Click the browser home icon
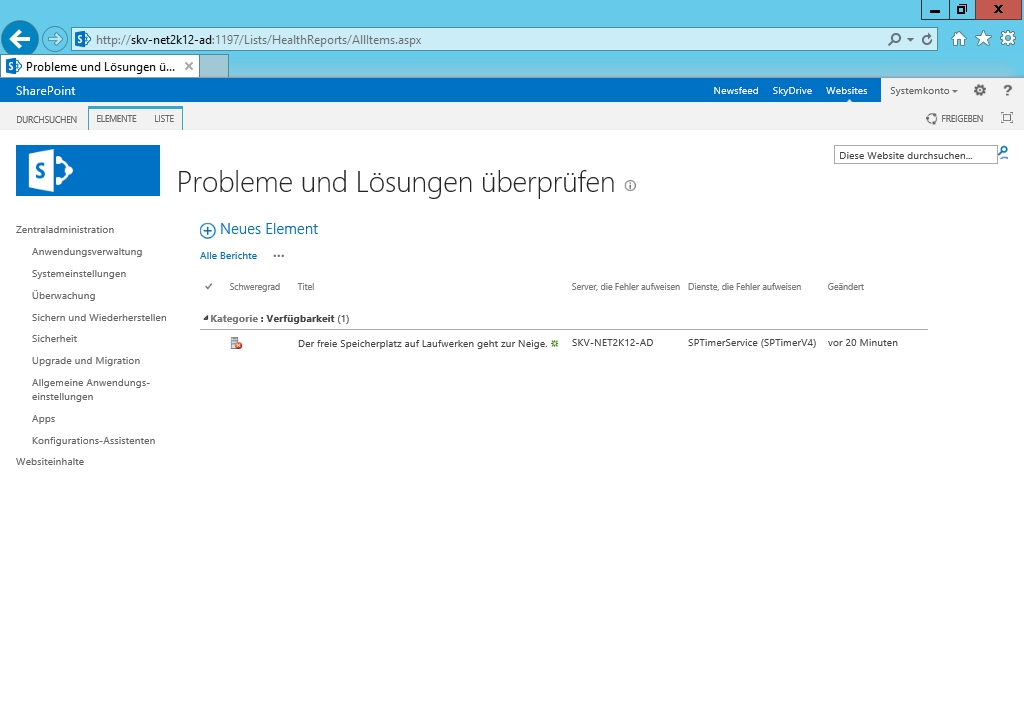 point(959,39)
